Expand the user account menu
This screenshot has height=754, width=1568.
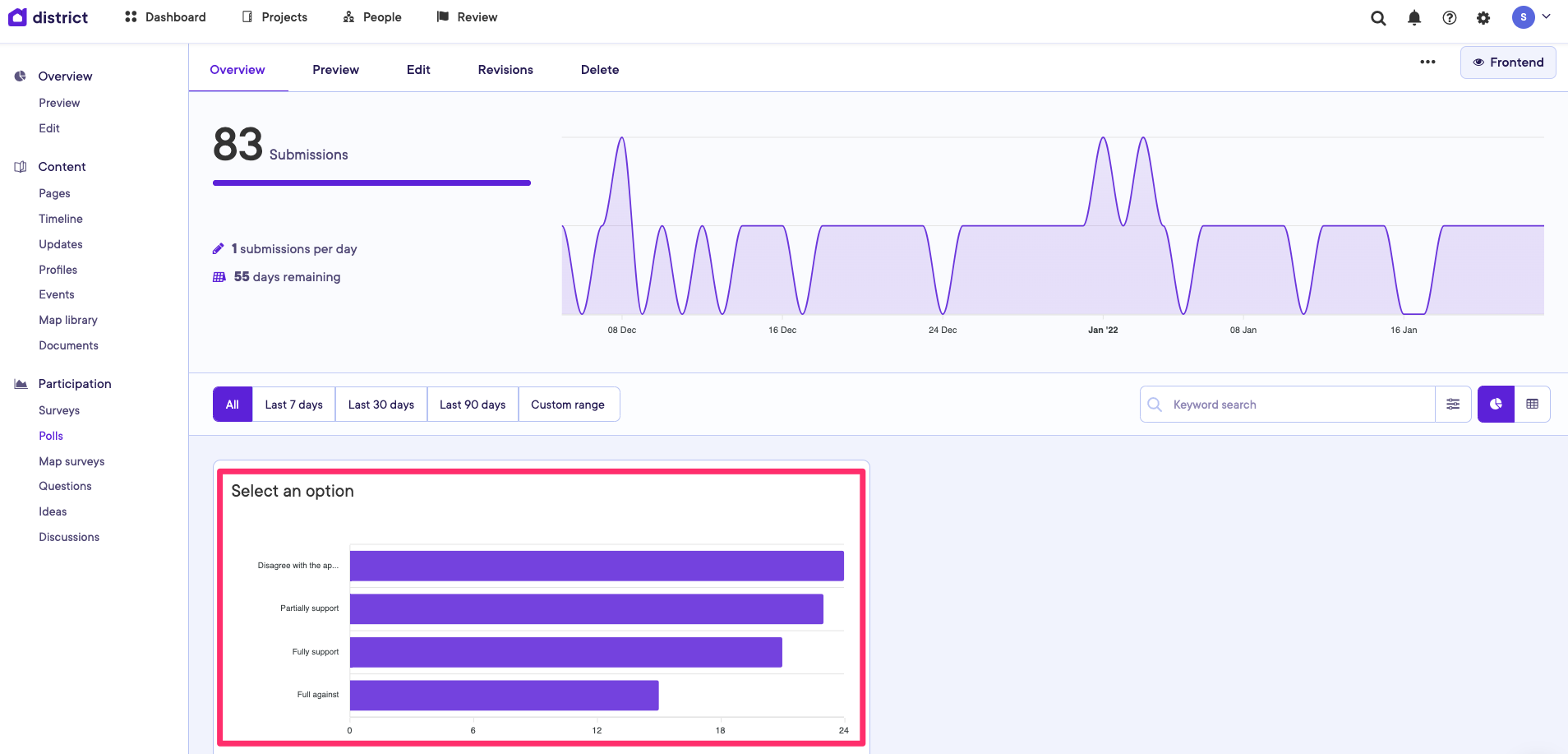(1532, 17)
